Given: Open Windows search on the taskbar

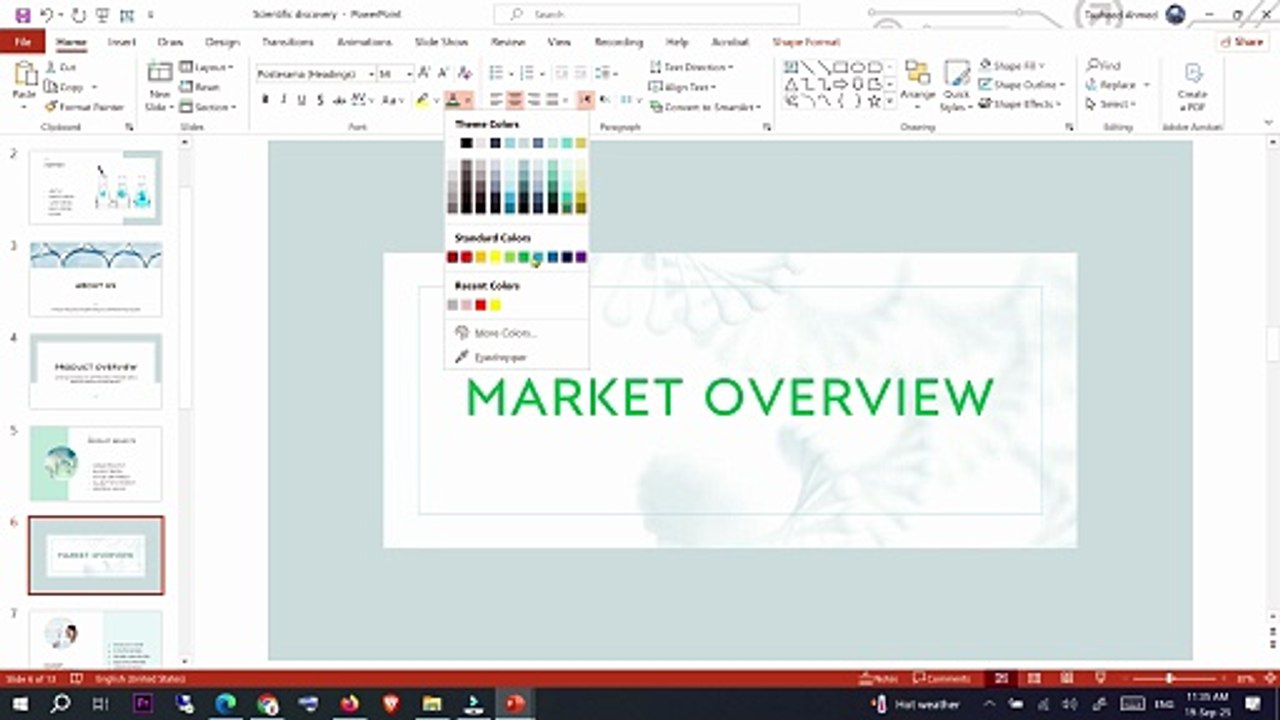Looking at the screenshot, I should click(60, 704).
